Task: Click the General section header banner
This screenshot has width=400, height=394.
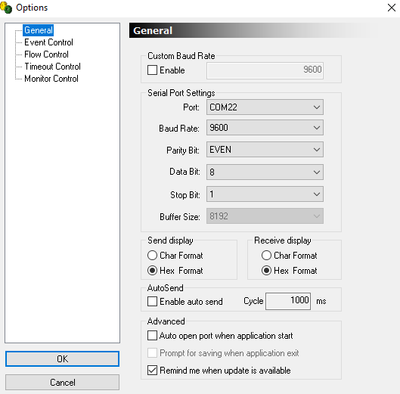Action: [x=252, y=30]
